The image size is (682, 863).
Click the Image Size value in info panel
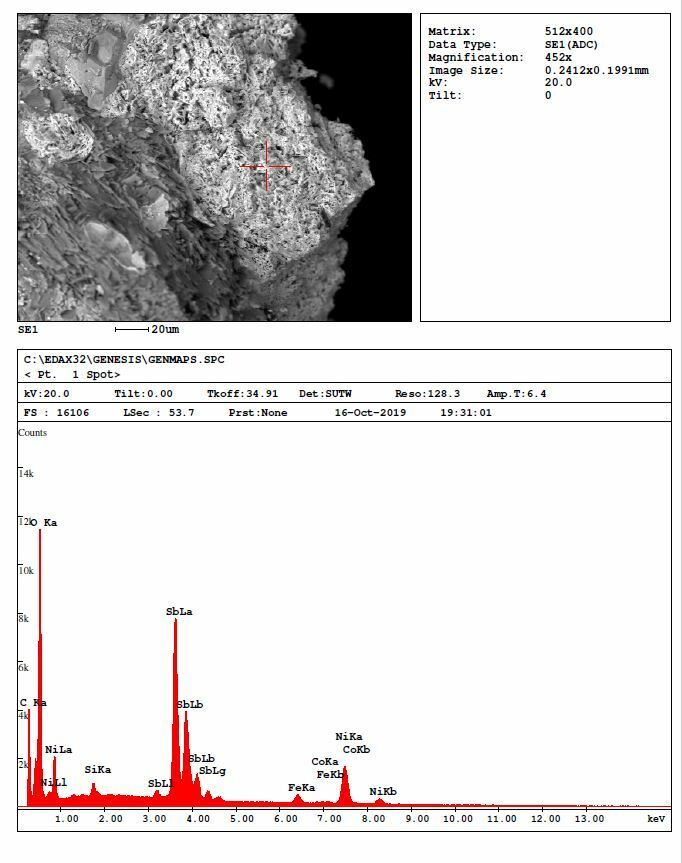click(596, 70)
